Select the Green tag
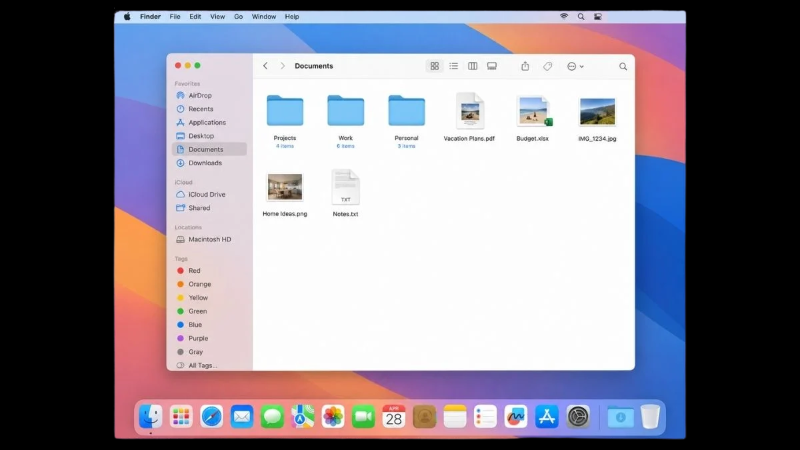The width and height of the screenshot is (800, 450). pos(210,311)
